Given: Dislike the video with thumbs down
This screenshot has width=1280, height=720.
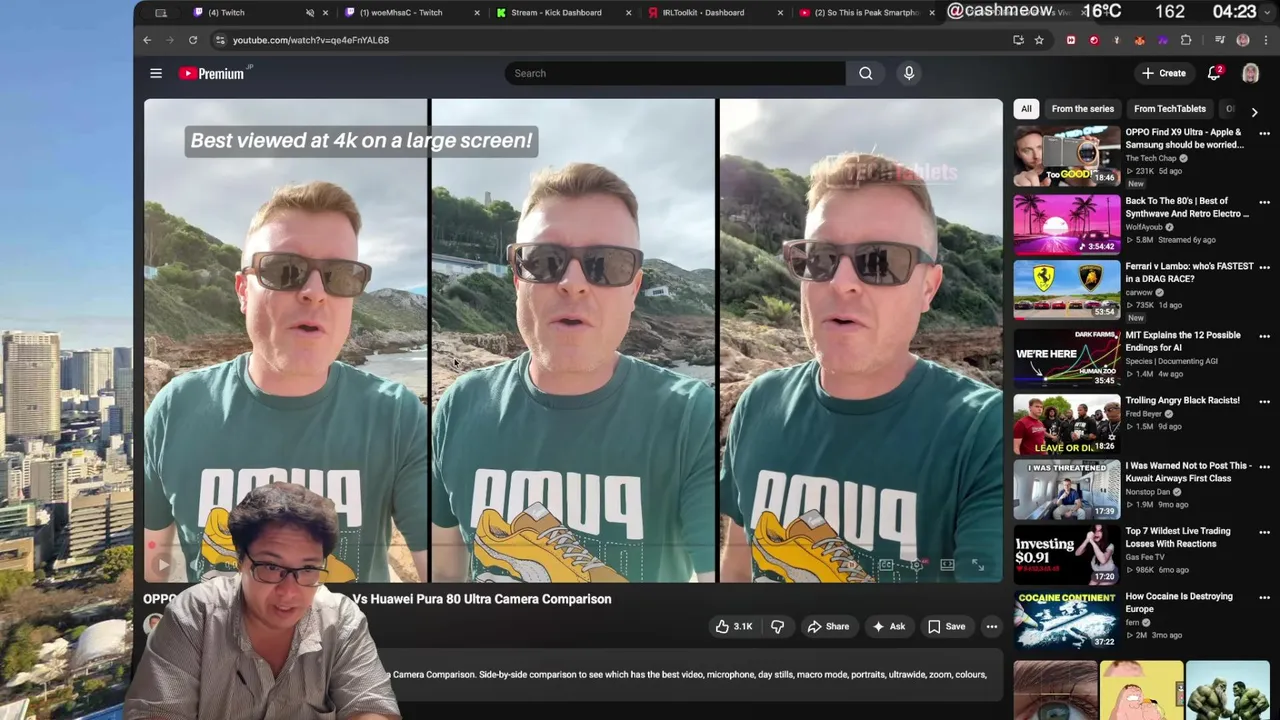Looking at the screenshot, I should tap(777, 627).
